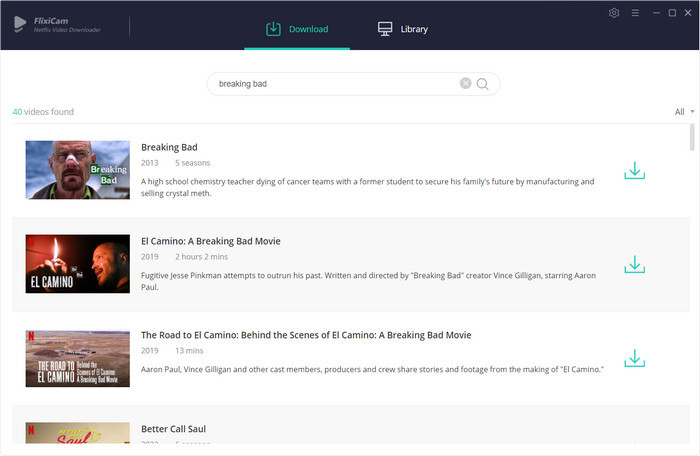Click the FlixiCam logo
700x456 pixels.
coord(57,25)
